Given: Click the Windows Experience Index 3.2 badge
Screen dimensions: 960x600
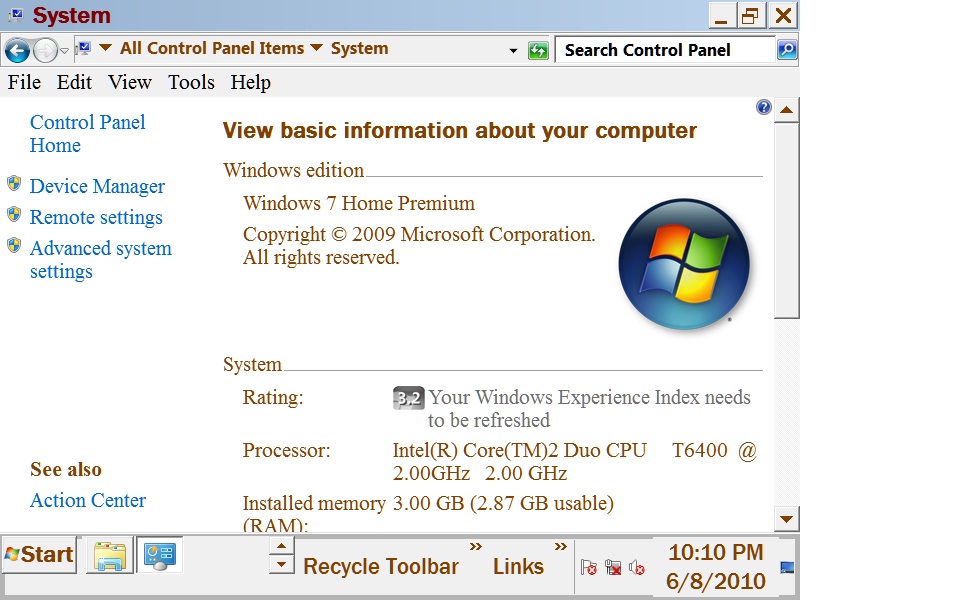Looking at the screenshot, I should (x=408, y=398).
